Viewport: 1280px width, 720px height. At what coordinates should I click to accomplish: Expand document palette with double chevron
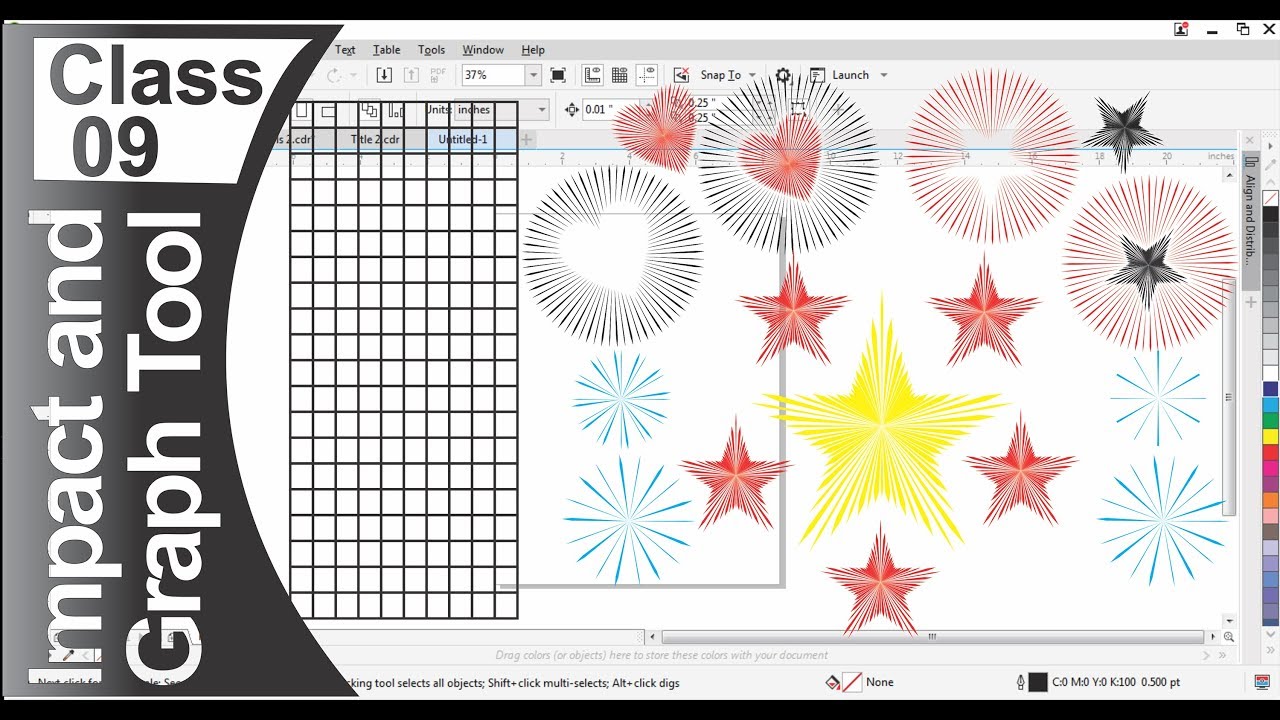coord(1222,656)
